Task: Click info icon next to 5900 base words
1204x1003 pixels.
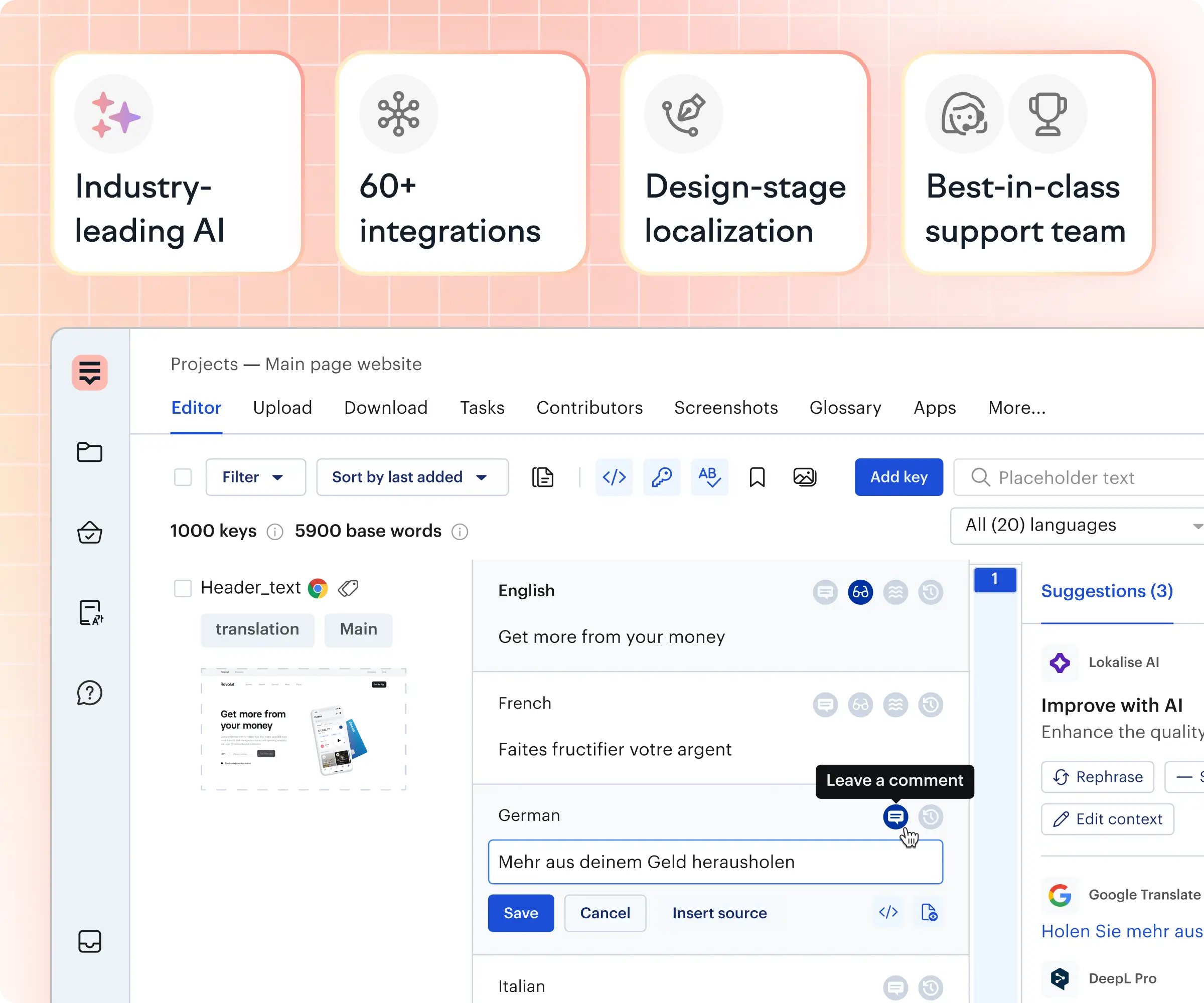Action: point(460,532)
